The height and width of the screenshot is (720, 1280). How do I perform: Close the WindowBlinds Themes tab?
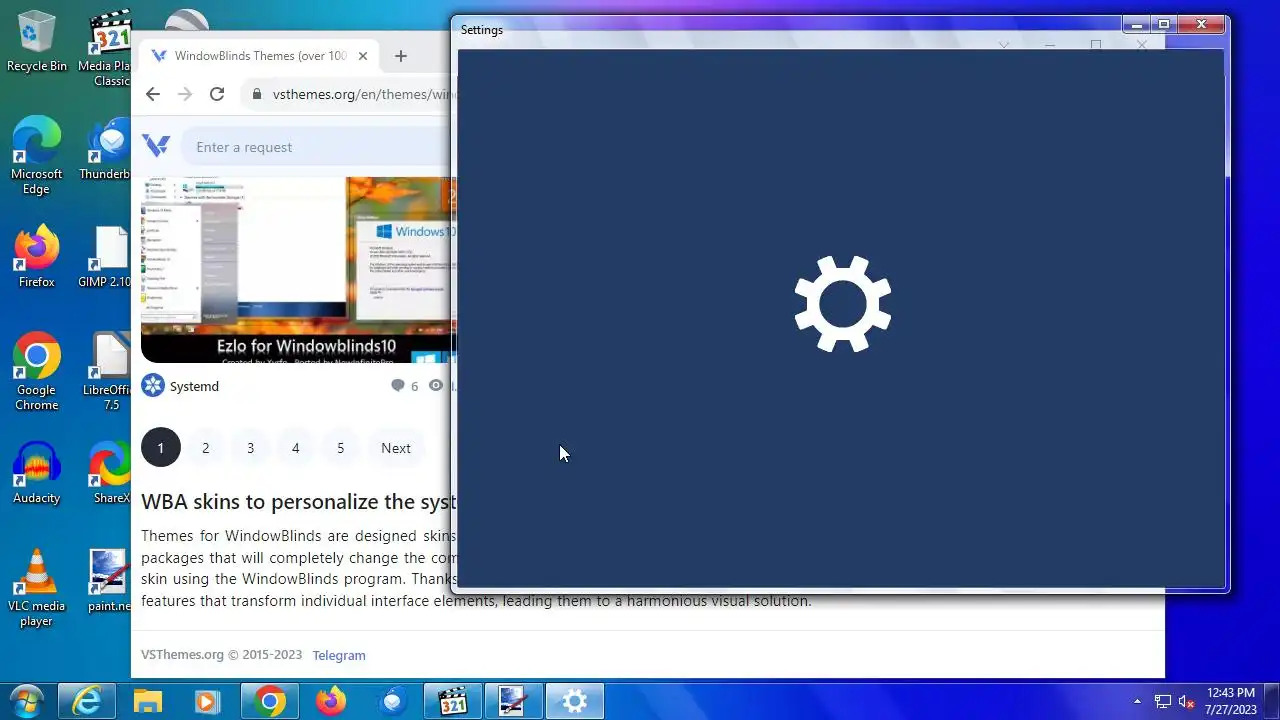pyautogui.click(x=363, y=56)
